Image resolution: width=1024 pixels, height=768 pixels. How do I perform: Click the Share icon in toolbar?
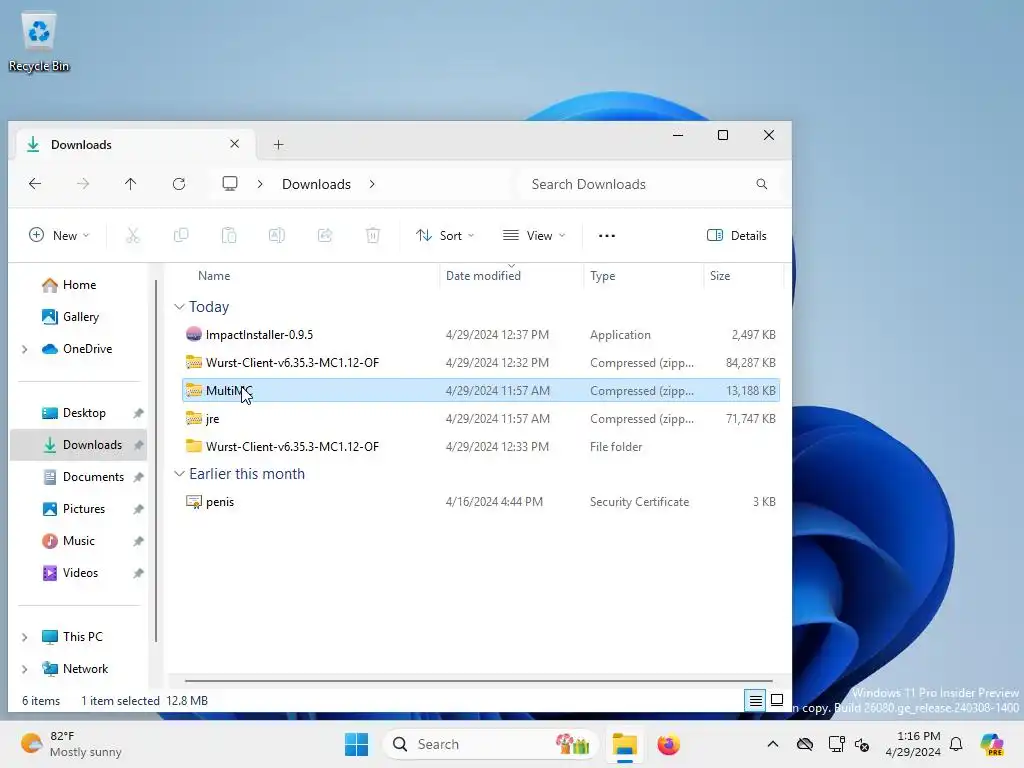[x=325, y=235]
